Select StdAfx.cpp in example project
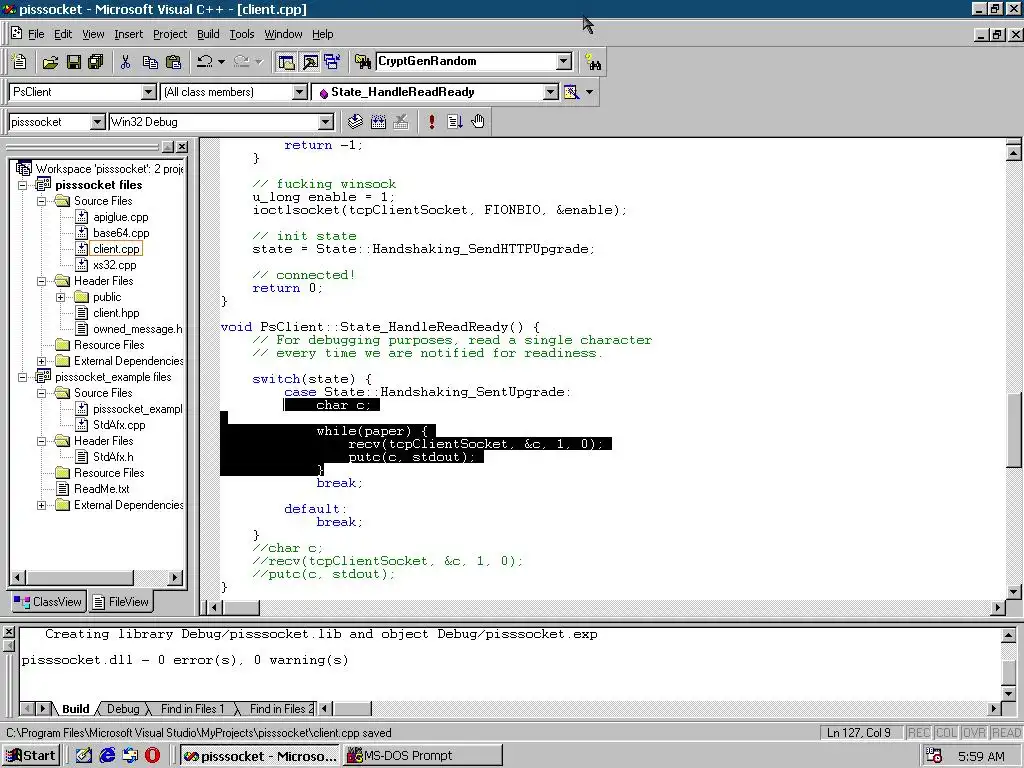This screenshot has width=1024, height=768. [x=119, y=425]
